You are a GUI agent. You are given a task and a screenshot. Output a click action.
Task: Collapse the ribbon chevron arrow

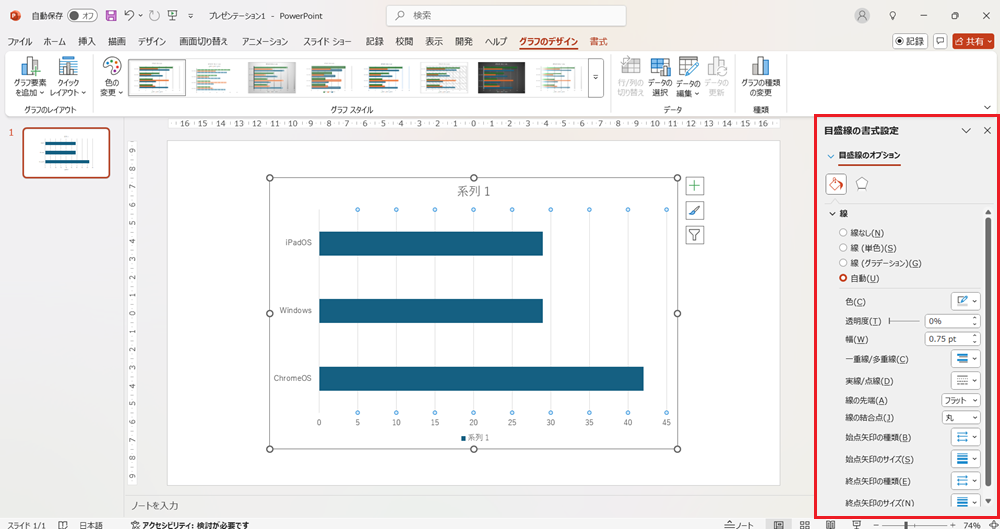(987, 108)
